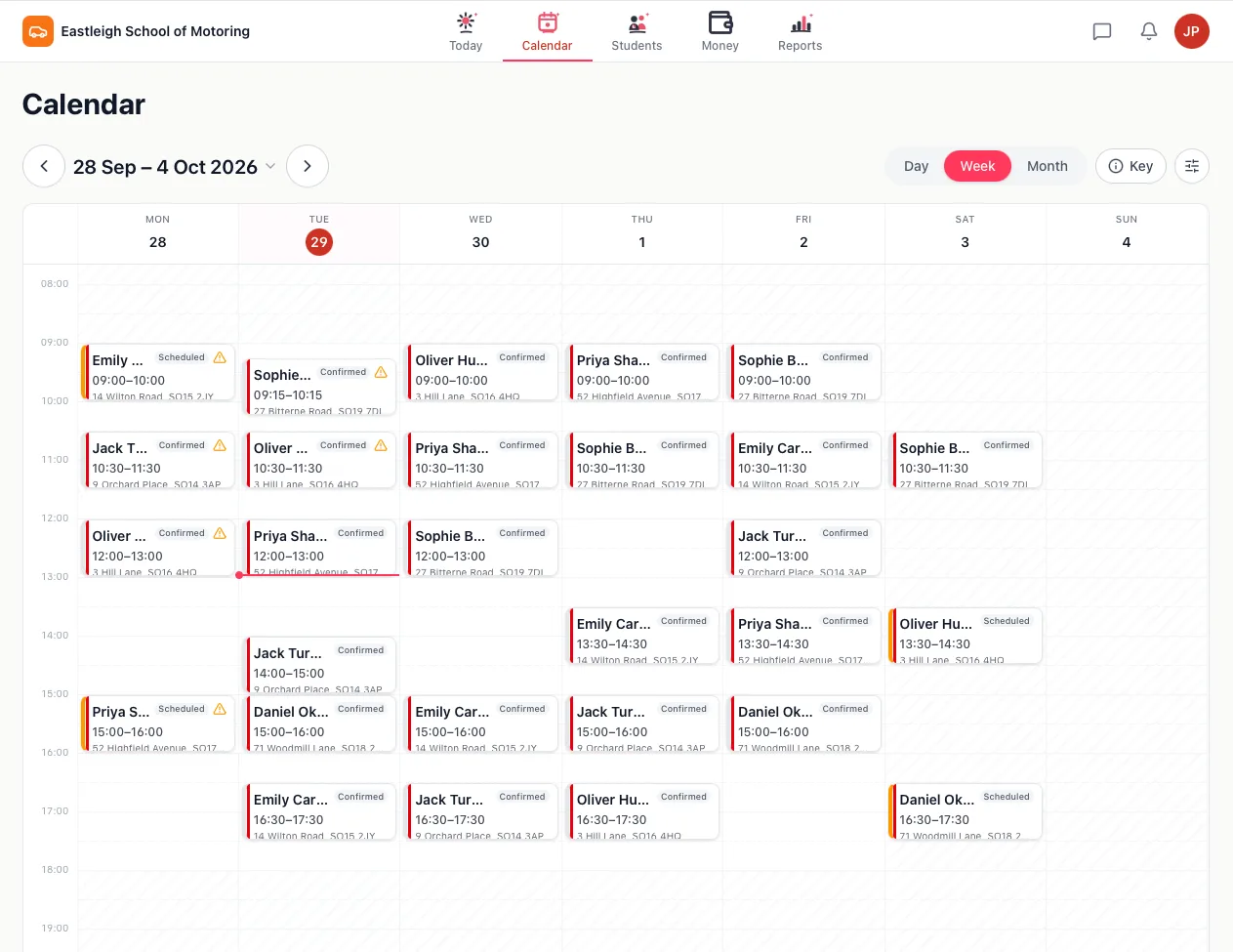The width and height of the screenshot is (1233, 952).
Task: Click the 18:00 time label
Action: coord(55,870)
